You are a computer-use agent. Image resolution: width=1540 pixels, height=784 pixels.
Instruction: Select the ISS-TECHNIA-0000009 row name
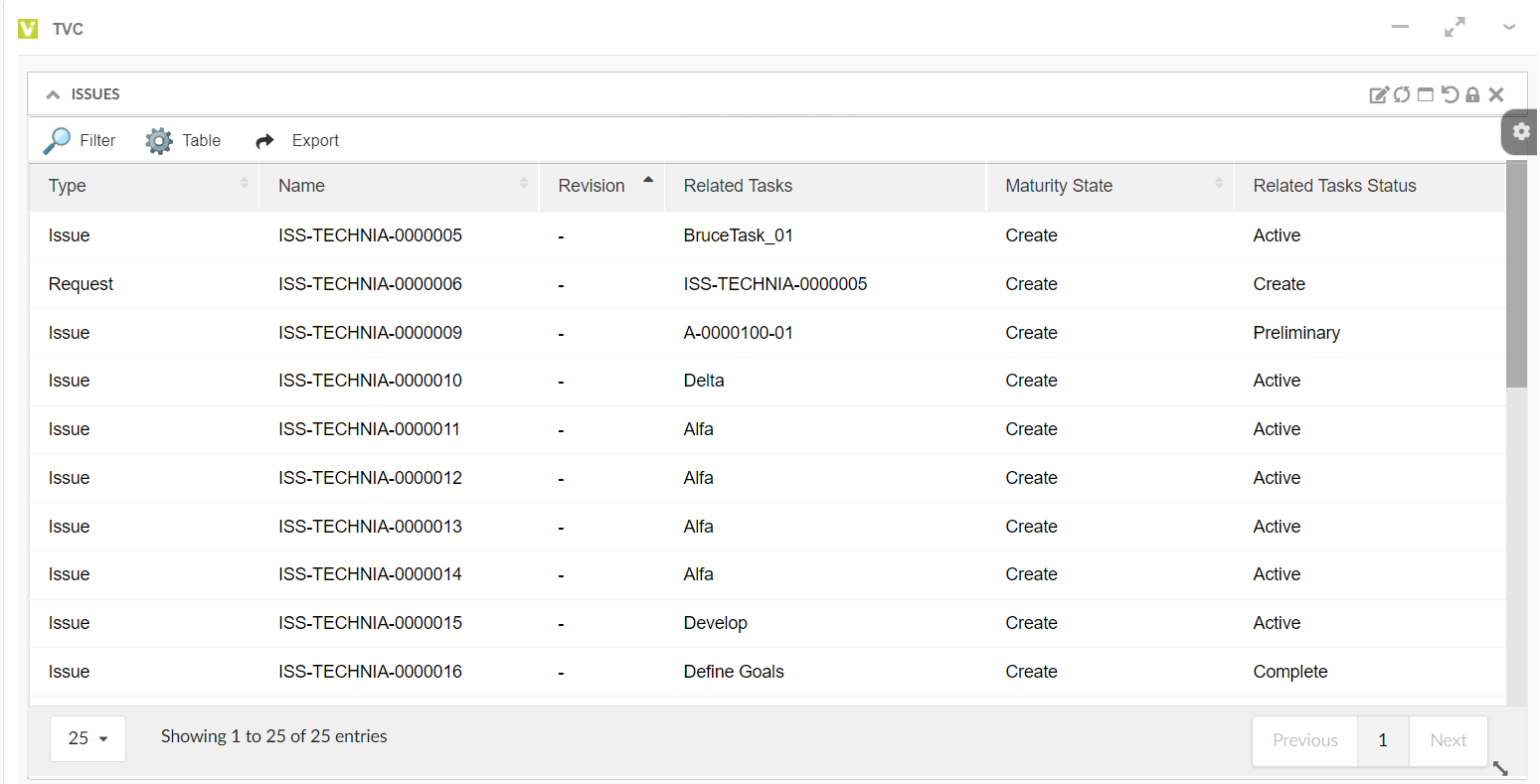[370, 333]
